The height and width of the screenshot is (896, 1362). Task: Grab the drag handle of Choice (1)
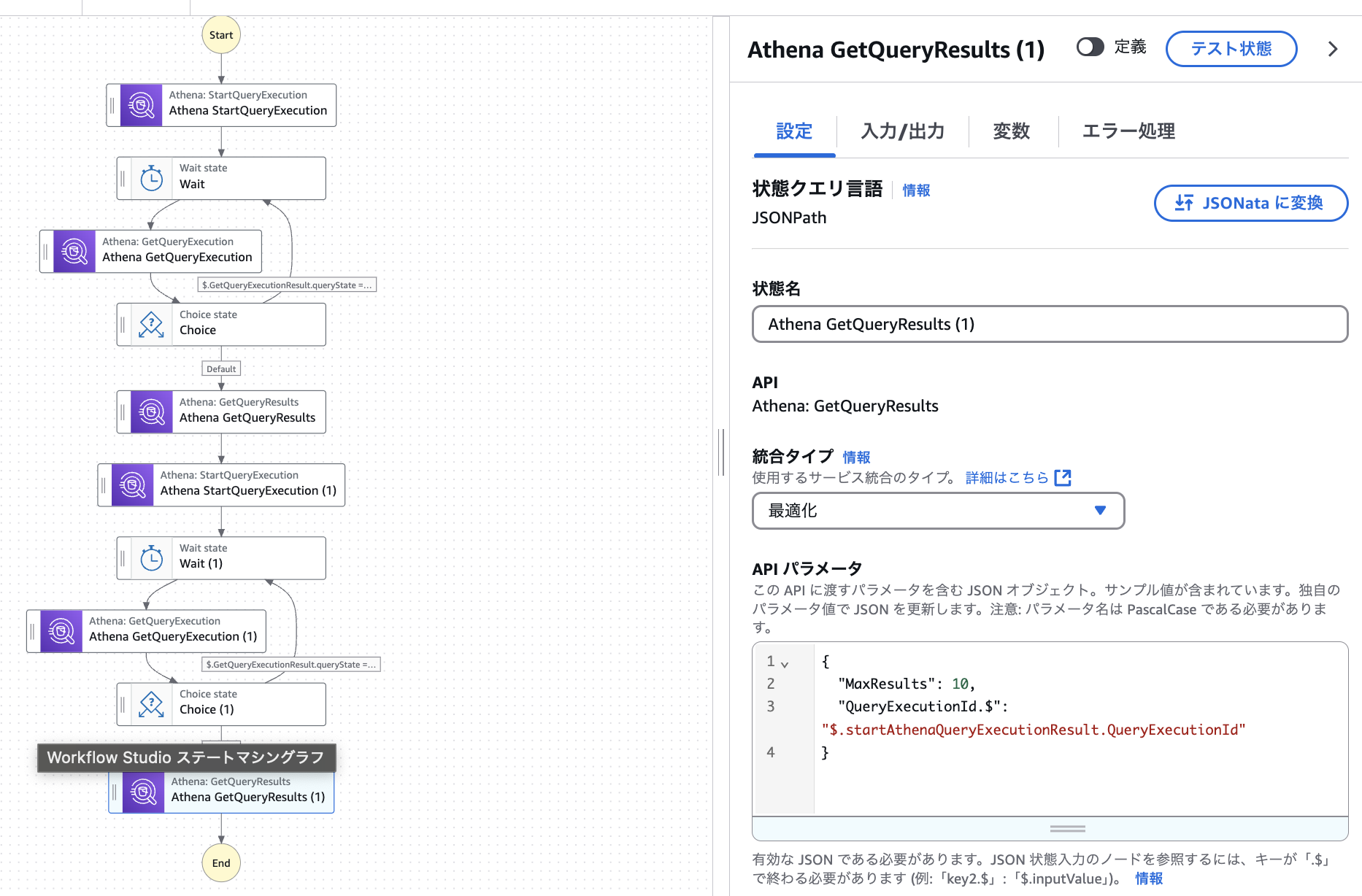coord(123,704)
